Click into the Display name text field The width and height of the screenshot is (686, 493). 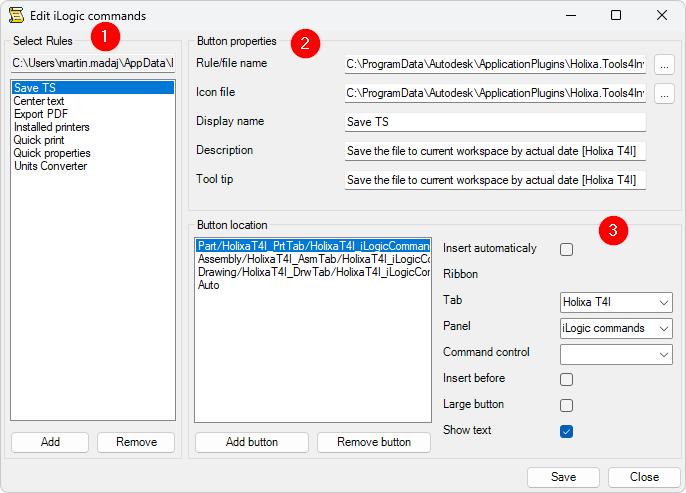click(495, 122)
